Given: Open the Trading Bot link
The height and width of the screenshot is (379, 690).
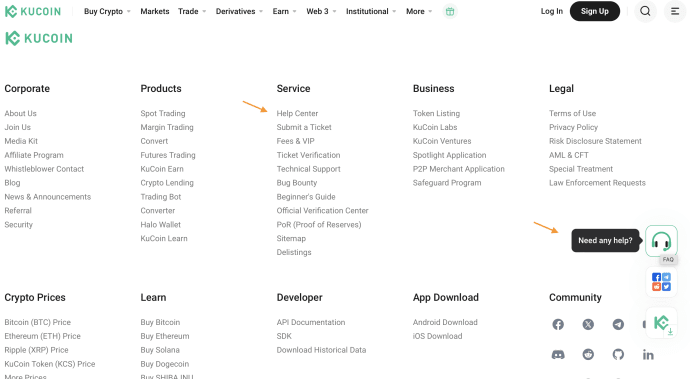Looking at the screenshot, I should (161, 197).
